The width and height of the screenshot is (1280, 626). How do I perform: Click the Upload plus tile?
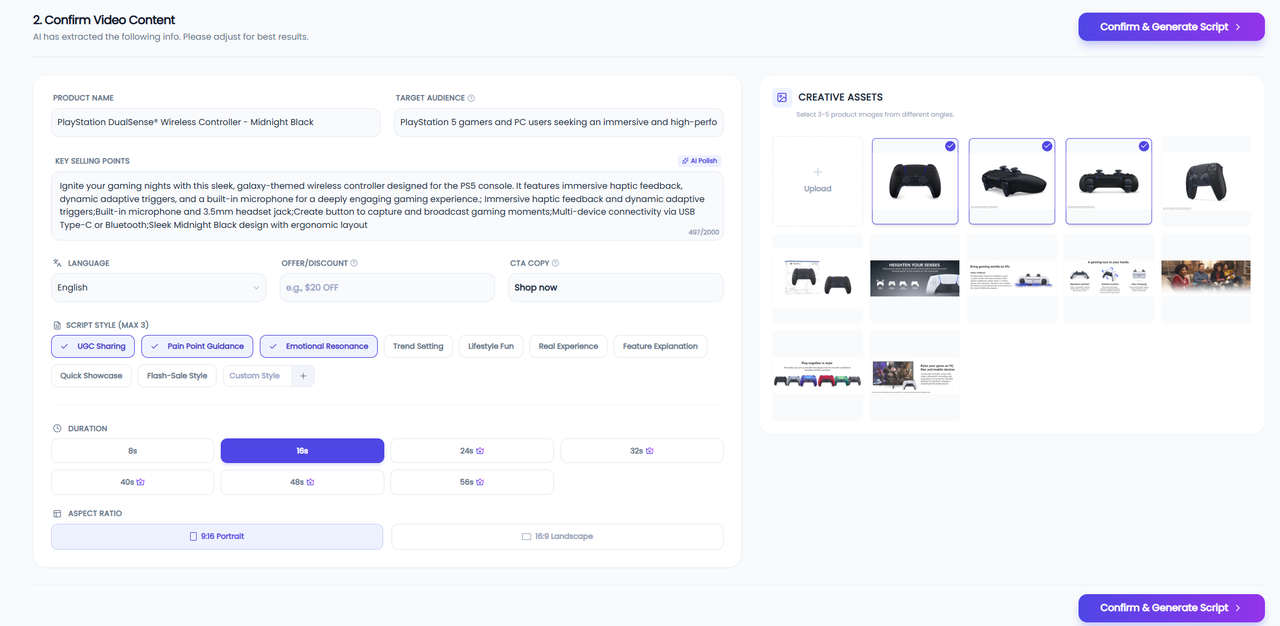click(x=817, y=181)
